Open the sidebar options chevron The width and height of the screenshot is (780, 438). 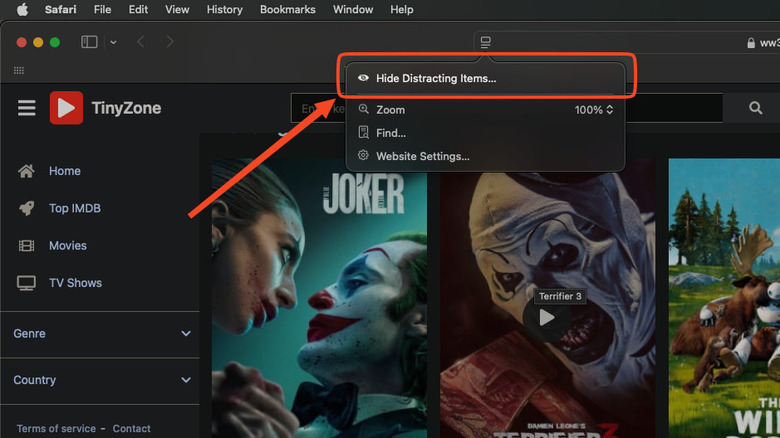(113, 42)
